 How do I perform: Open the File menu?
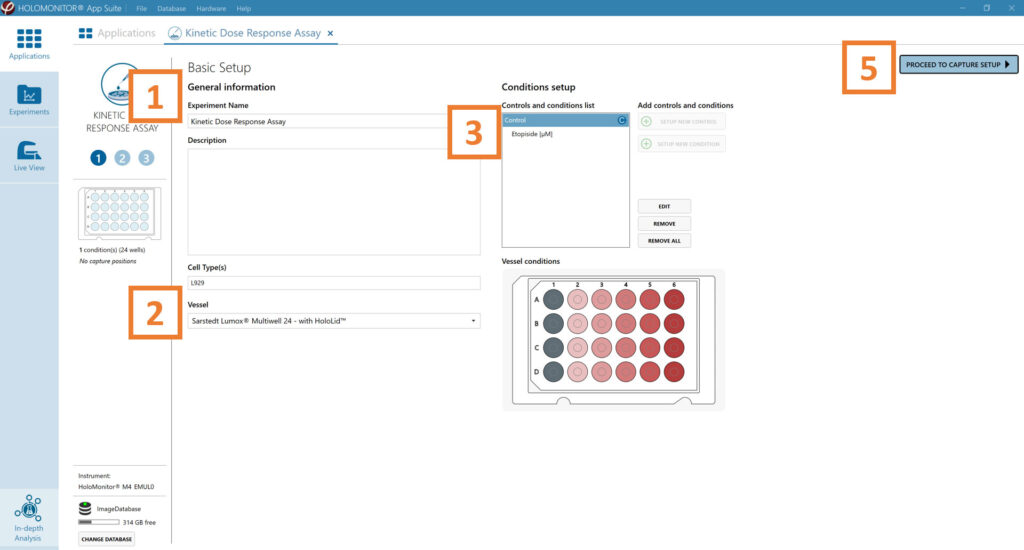tap(142, 8)
